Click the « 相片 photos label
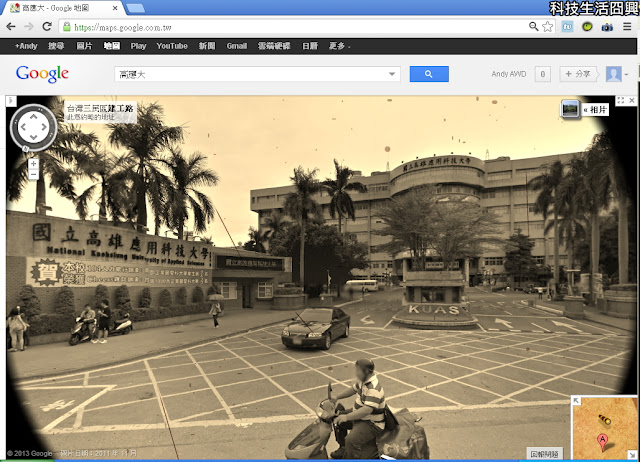Screen dimensions: 640x462 point(595,109)
